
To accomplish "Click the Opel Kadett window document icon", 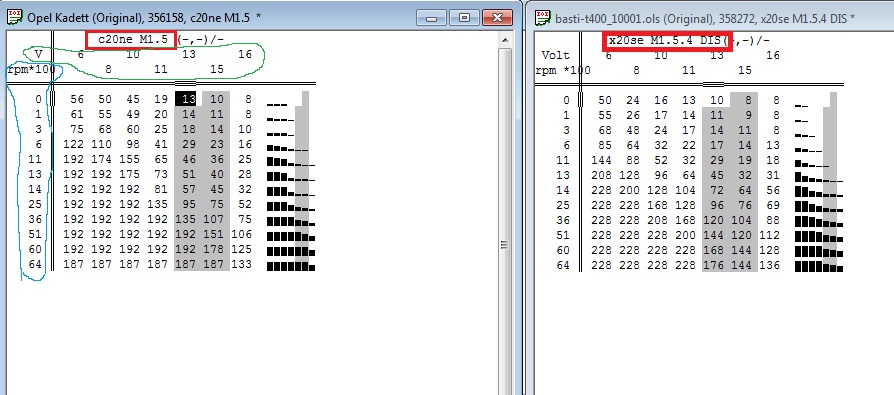I will point(15,17).
